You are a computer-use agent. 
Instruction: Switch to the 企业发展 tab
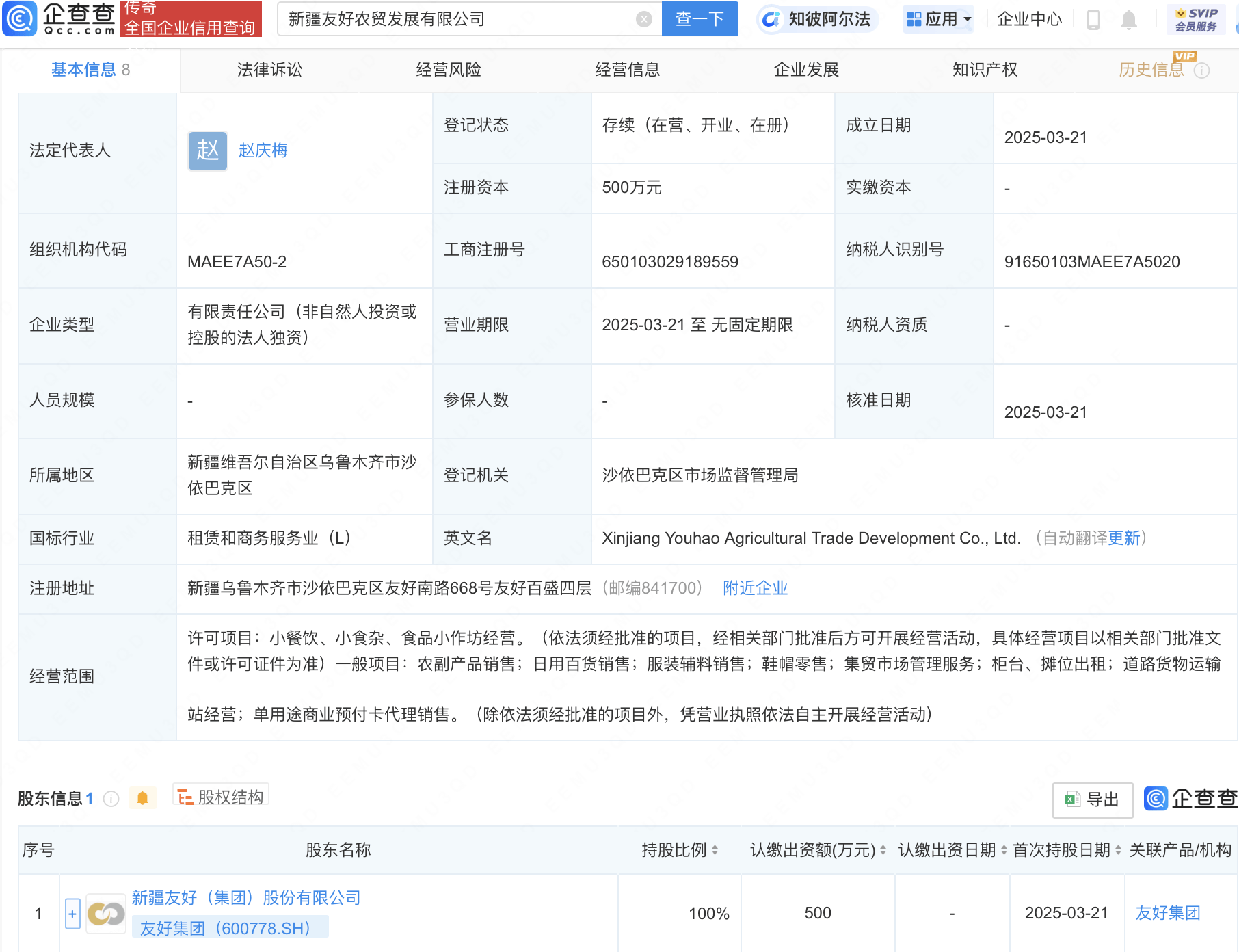pyautogui.click(x=806, y=70)
